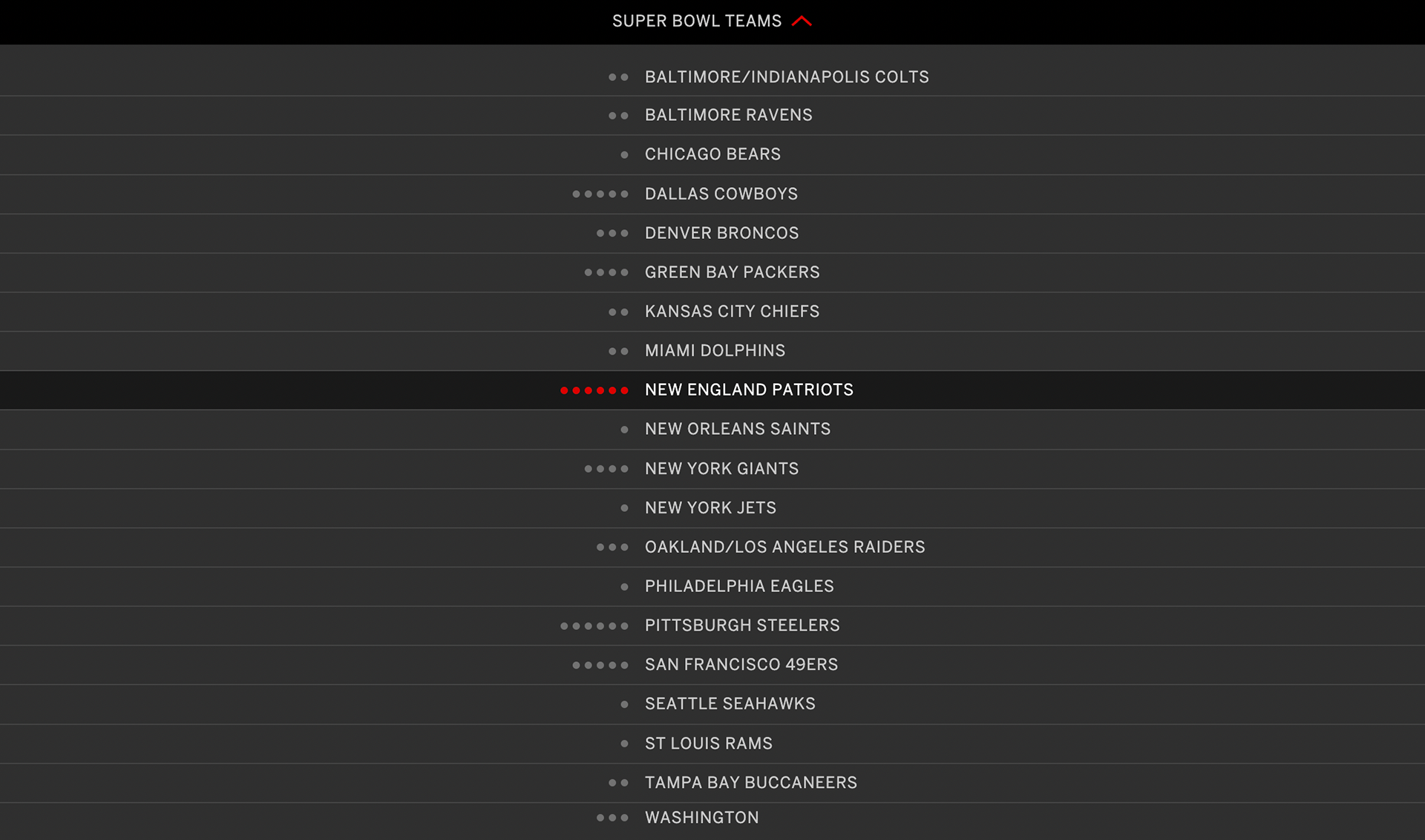Screen dimensions: 1425x840
Task: Select Baltimore/Indianapolis Colts from the list
Action: click(786, 77)
